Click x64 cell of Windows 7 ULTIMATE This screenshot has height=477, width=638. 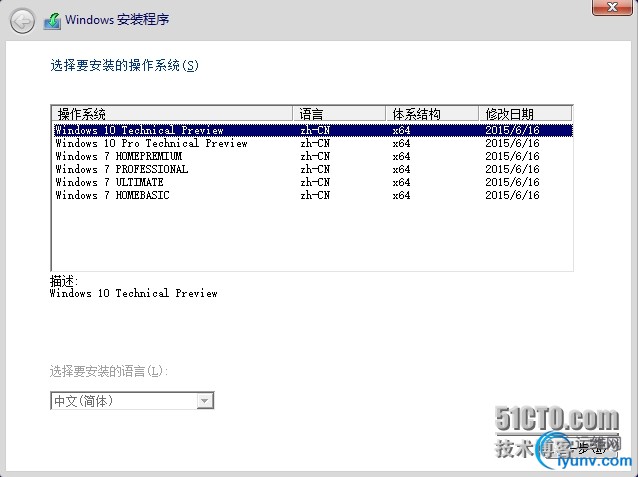click(x=401, y=182)
